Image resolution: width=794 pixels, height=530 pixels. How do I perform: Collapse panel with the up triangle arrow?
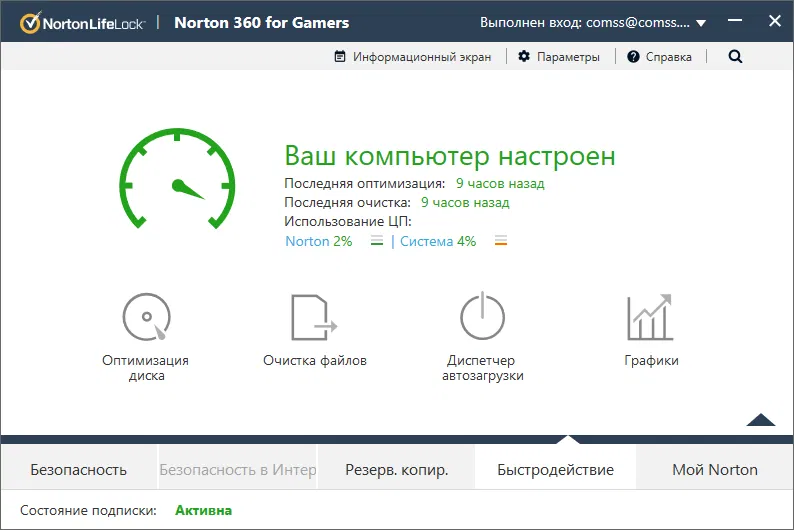pyautogui.click(x=761, y=420)
